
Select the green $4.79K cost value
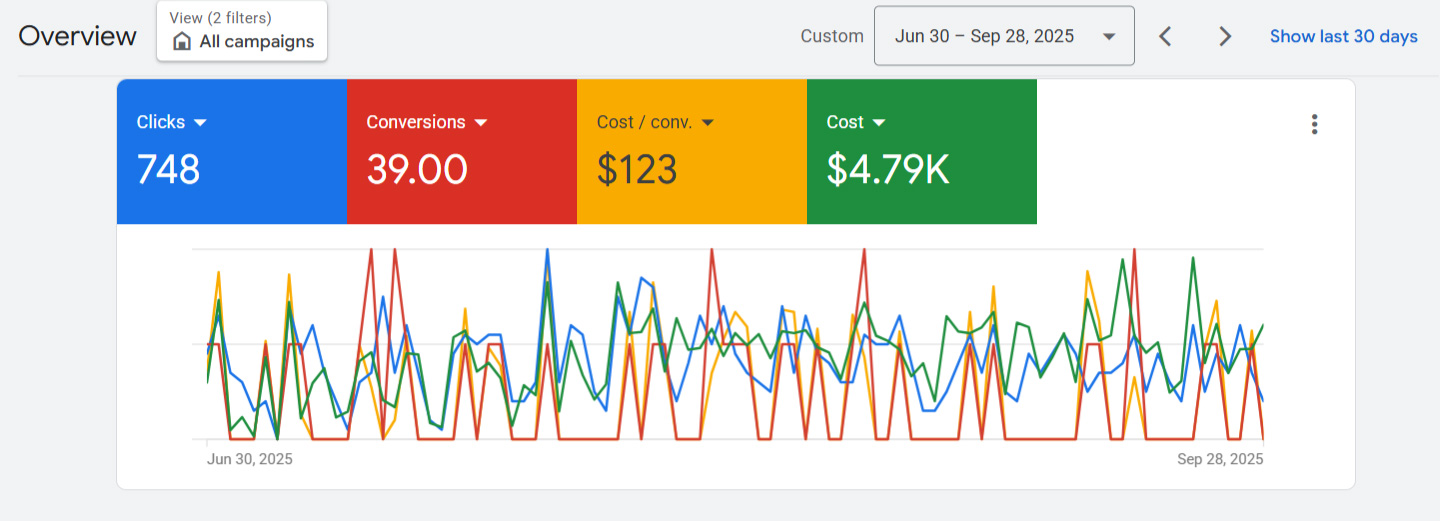[x=887, y=169]
